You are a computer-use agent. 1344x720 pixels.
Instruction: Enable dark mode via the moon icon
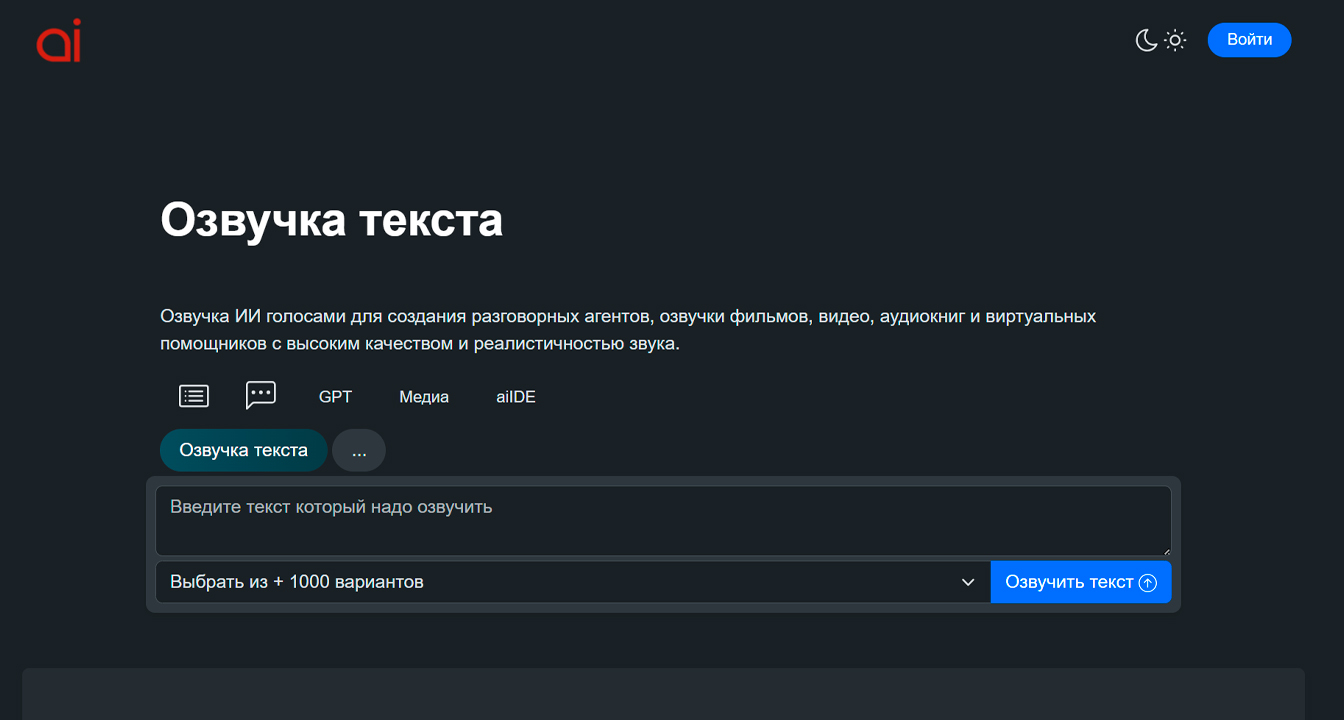point(1146,40)
